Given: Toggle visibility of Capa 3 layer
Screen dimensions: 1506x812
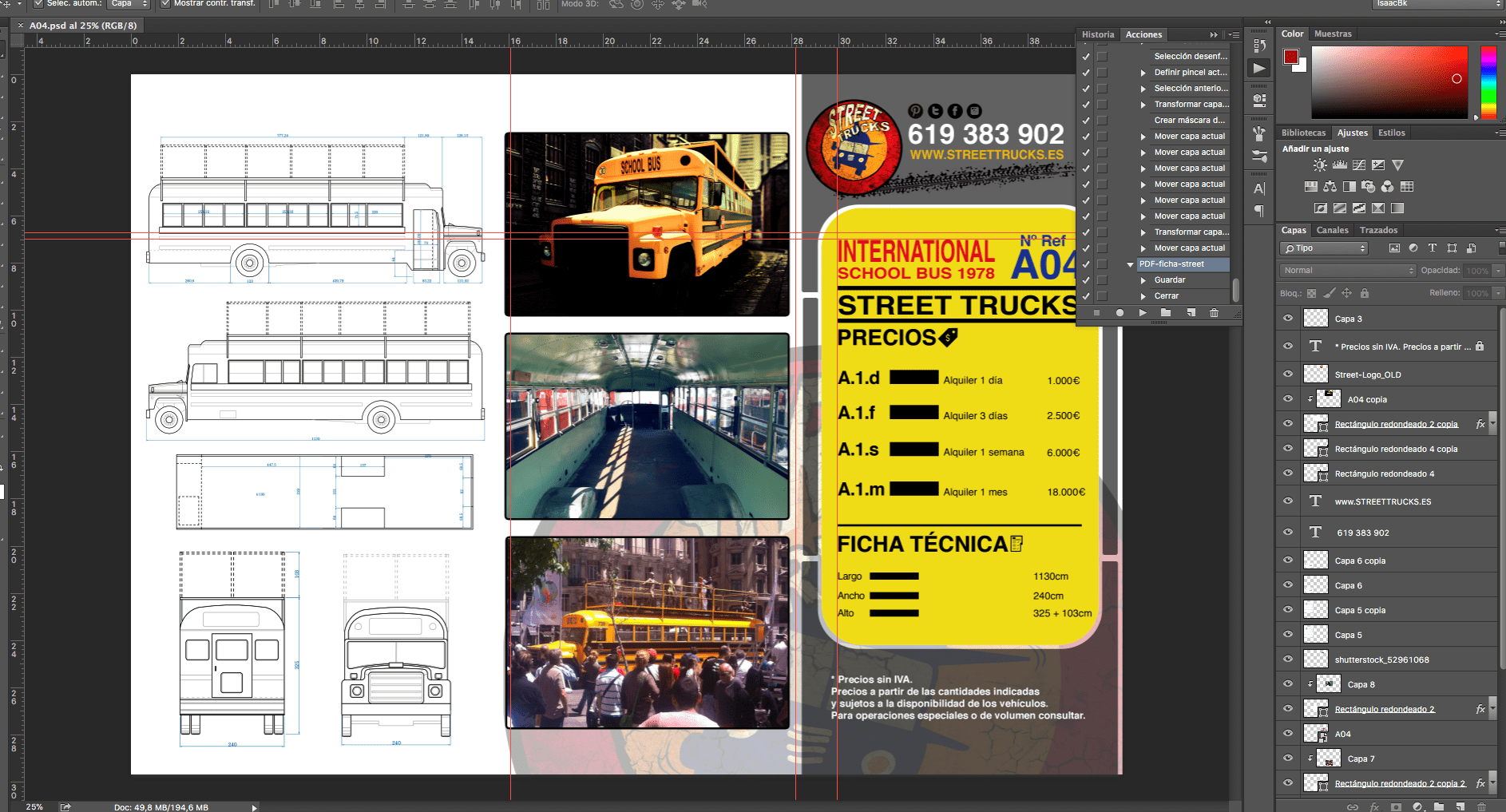Looking at the screenshot, I should 1287,318.
